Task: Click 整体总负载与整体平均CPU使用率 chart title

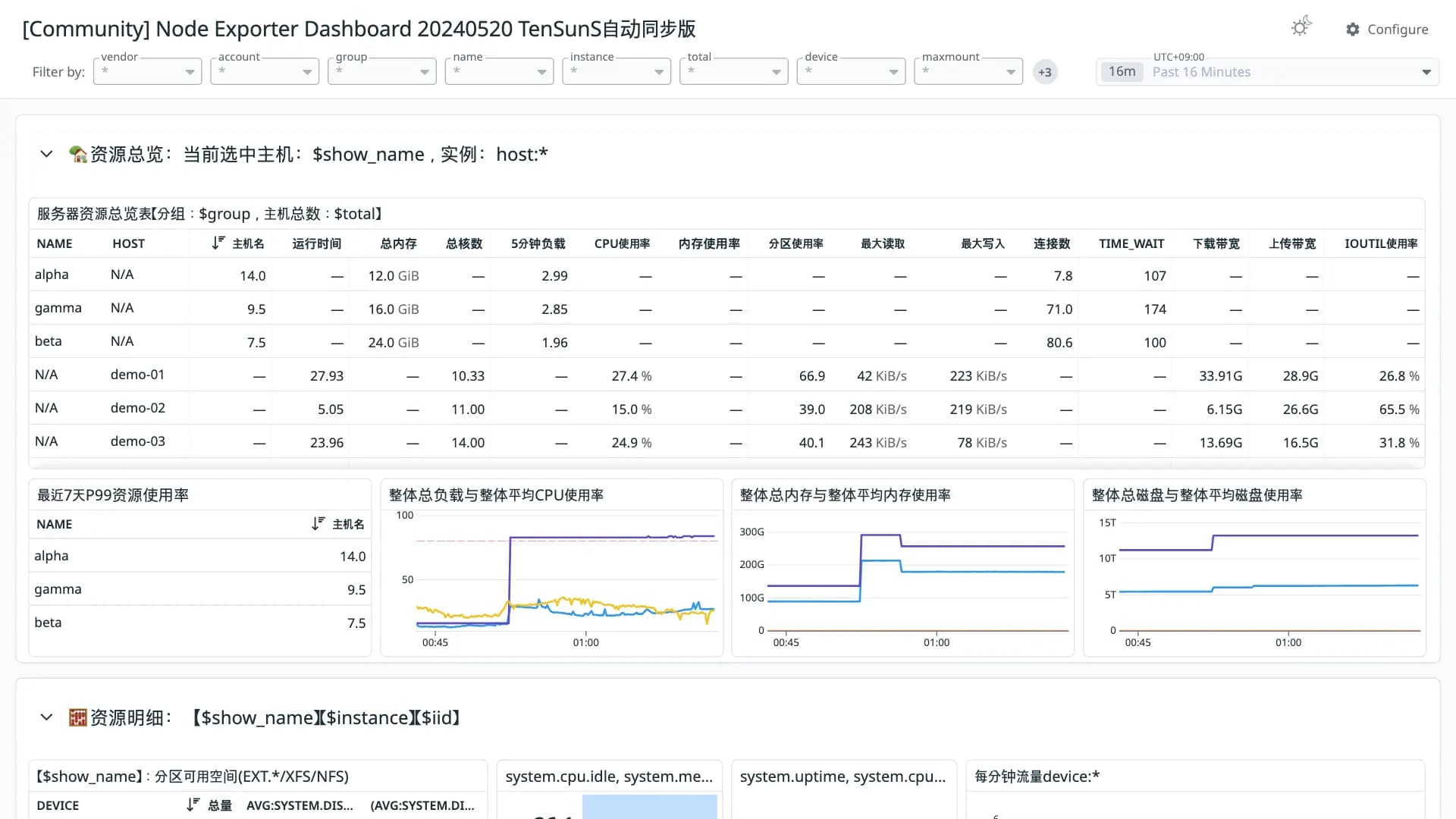Action: tap(496, 495)
